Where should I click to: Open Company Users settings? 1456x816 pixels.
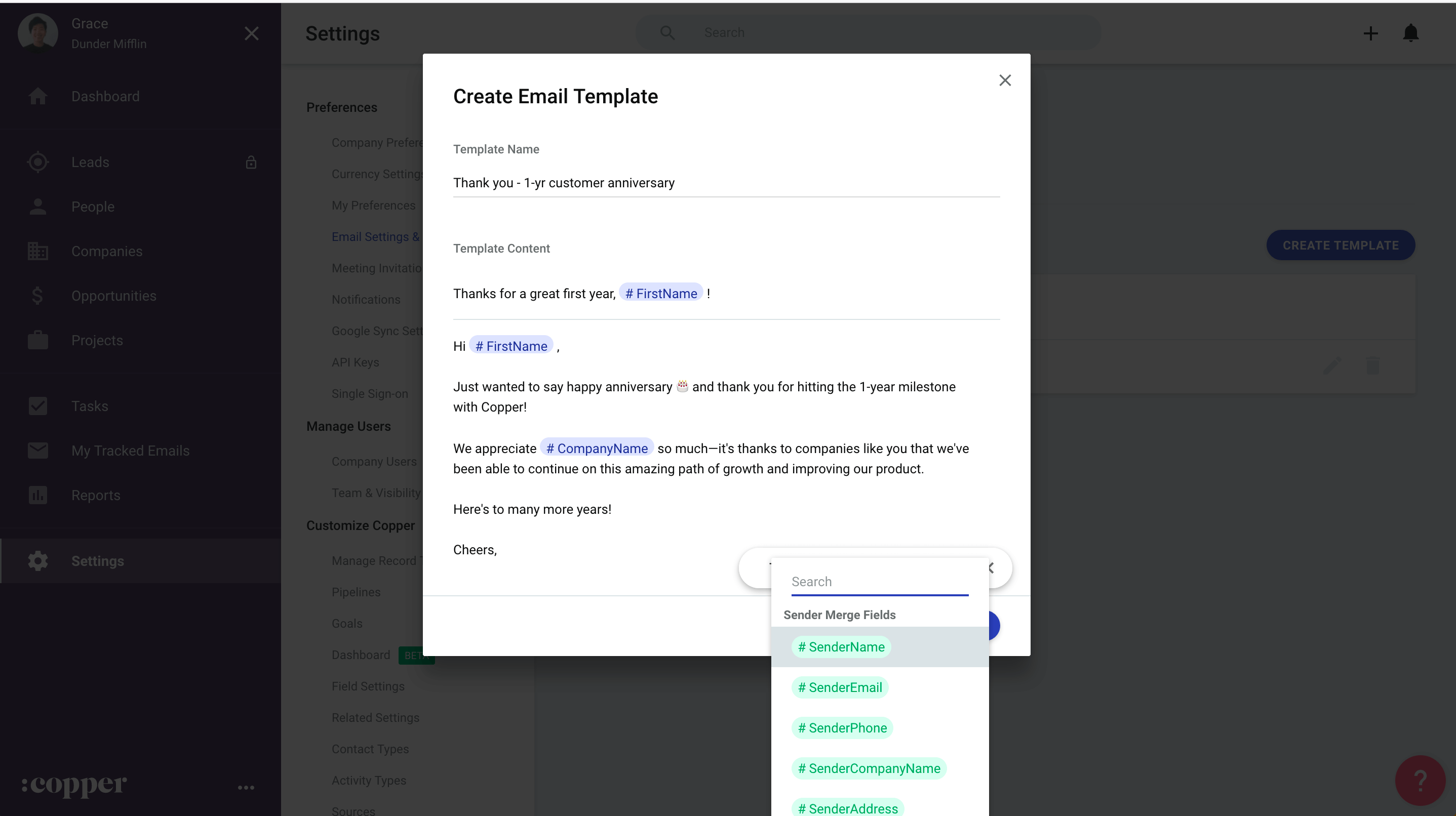(x=374, y=461)
